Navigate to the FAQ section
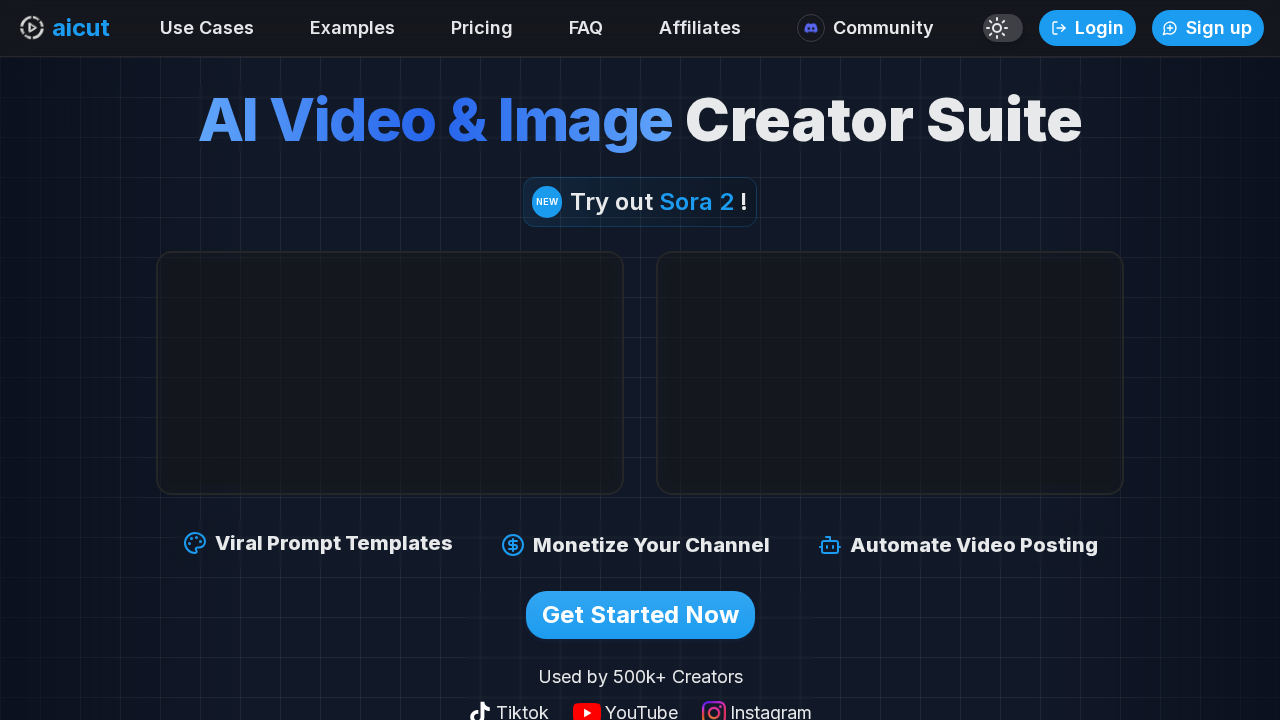Image resolution: width=1280 pixels, height=720 pixels. 586,28
